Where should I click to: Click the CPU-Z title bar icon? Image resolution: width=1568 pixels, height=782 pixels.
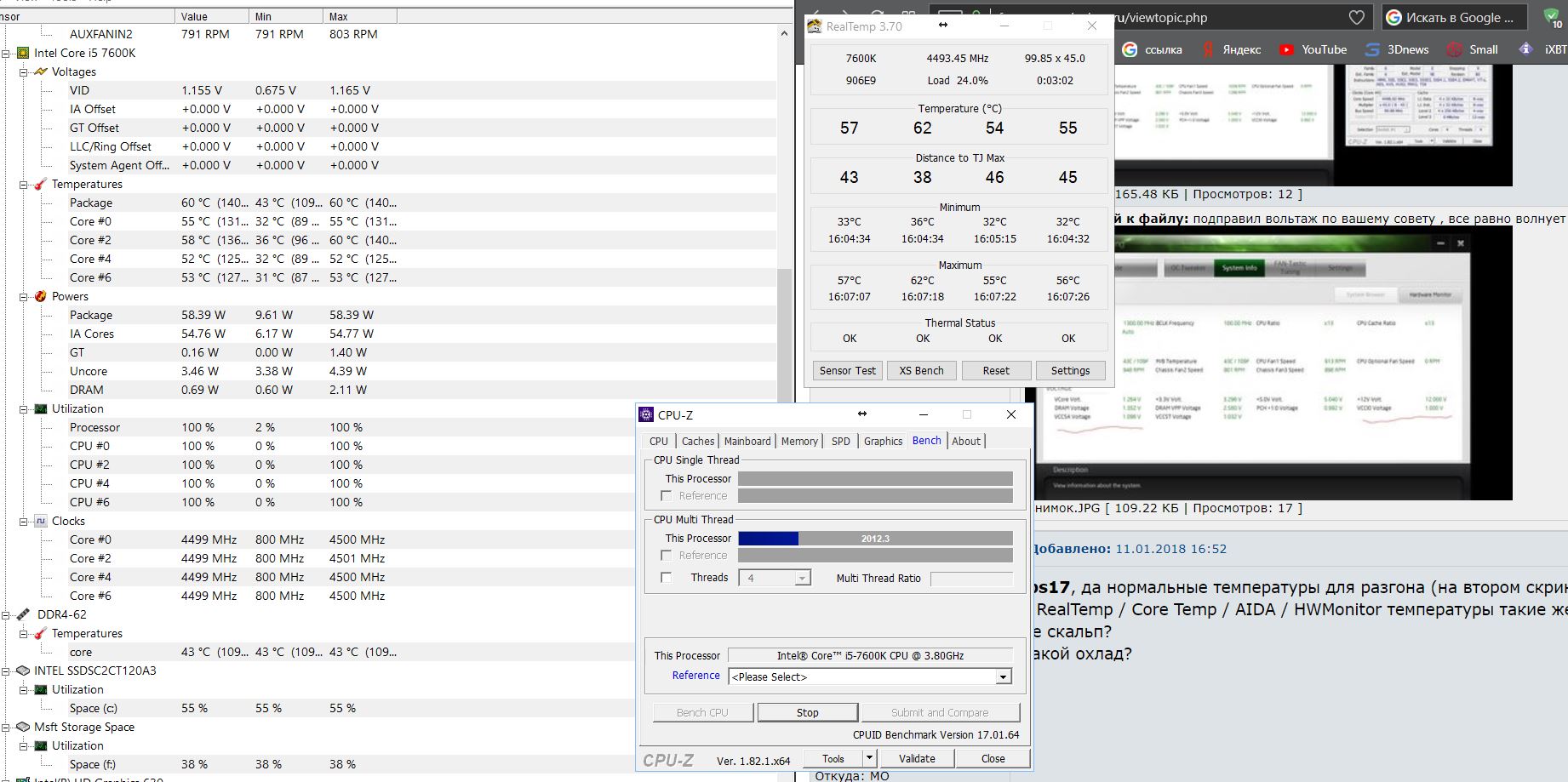647,414
